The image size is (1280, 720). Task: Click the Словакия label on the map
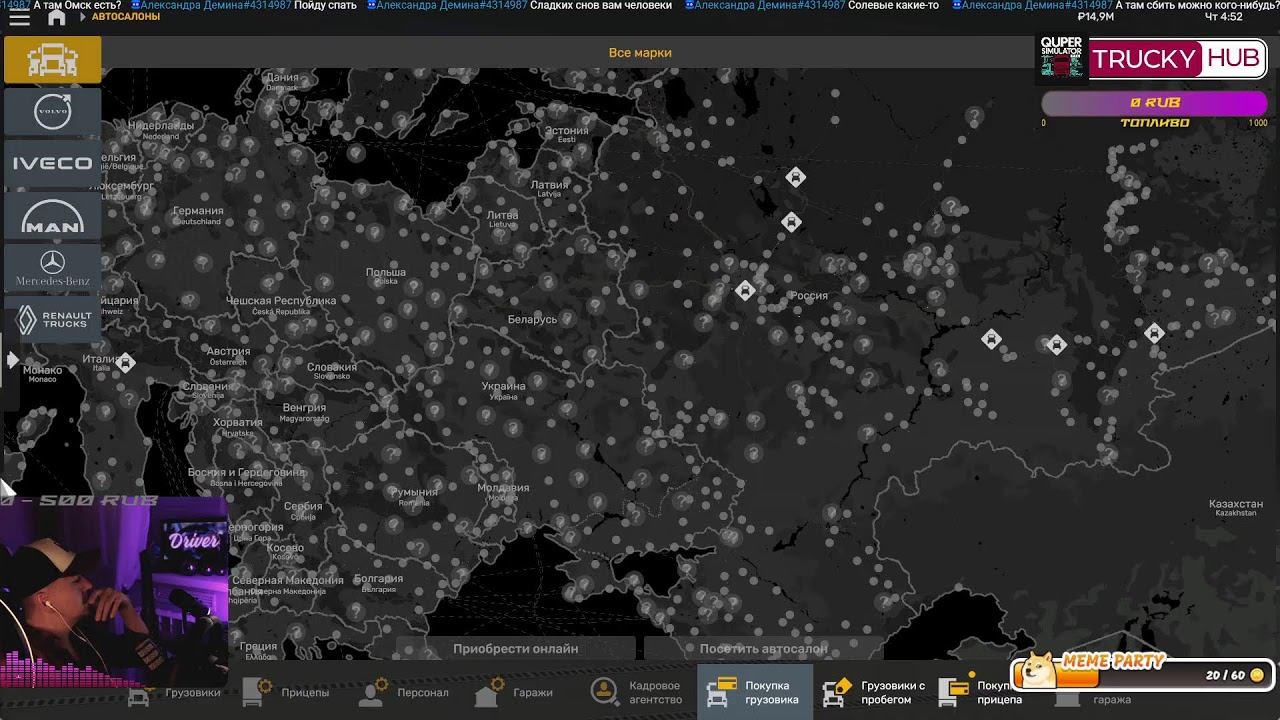click(x=332, y=367)
